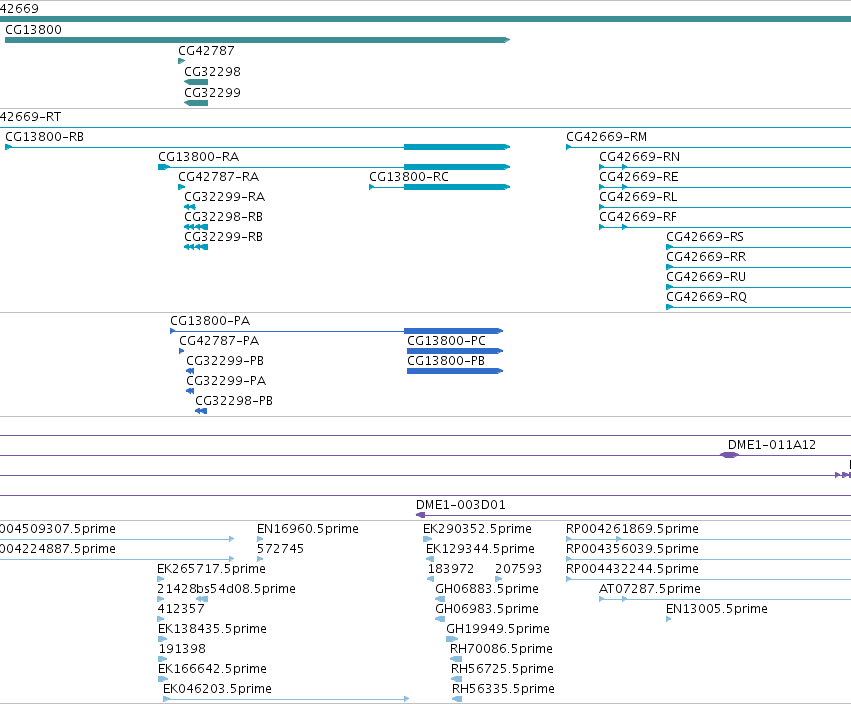Open the DME1-011A12 feature label
The image size is (851, 704).
pyautogui.click(x=772, y=445)
